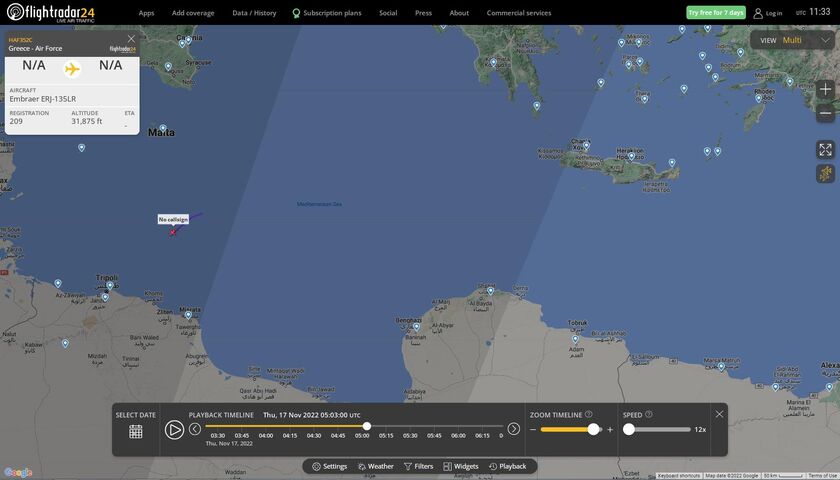This screenshot has width=840, height=480.
Task: Open map Settings from bottom toolbar
Action: coord(330,466)
